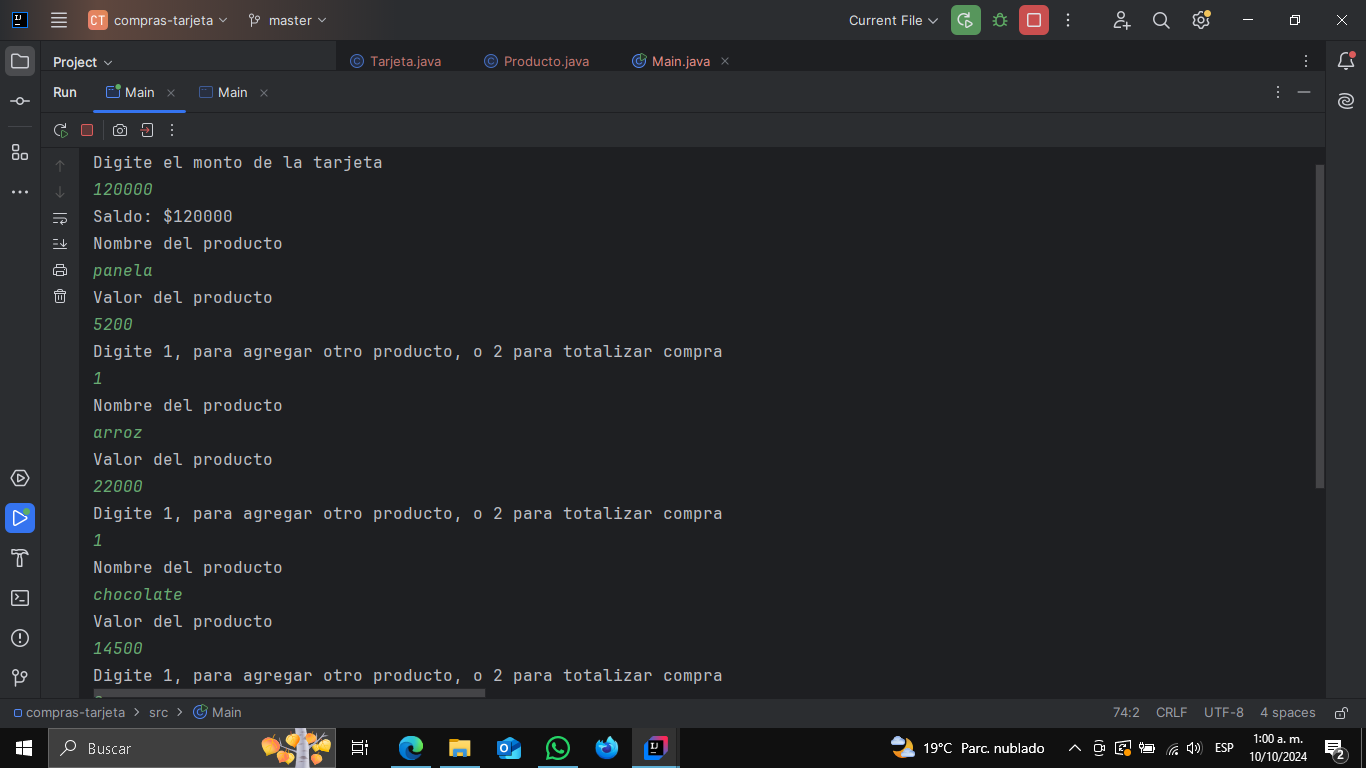Viewport: 1366px width, 768px height.
Task: Expand compras-tarjeta project dropdown
Action: 158,20
